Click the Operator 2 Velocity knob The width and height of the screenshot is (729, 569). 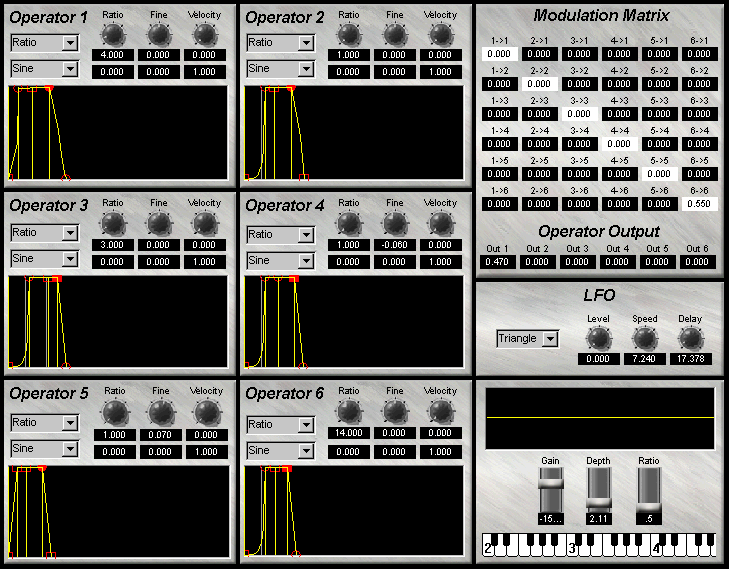[441, 34]
